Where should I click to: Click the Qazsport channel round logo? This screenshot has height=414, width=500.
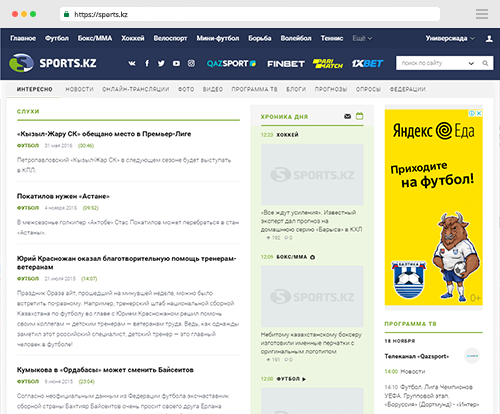coord(472,356)
